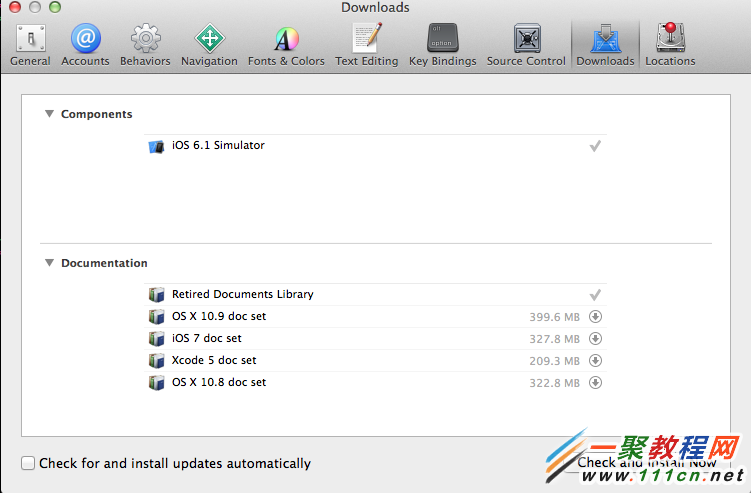The height and width of the screenshot is (493, 751).
Task: Click the iOS 6.1 Simulator device icon
Action: 156,146
